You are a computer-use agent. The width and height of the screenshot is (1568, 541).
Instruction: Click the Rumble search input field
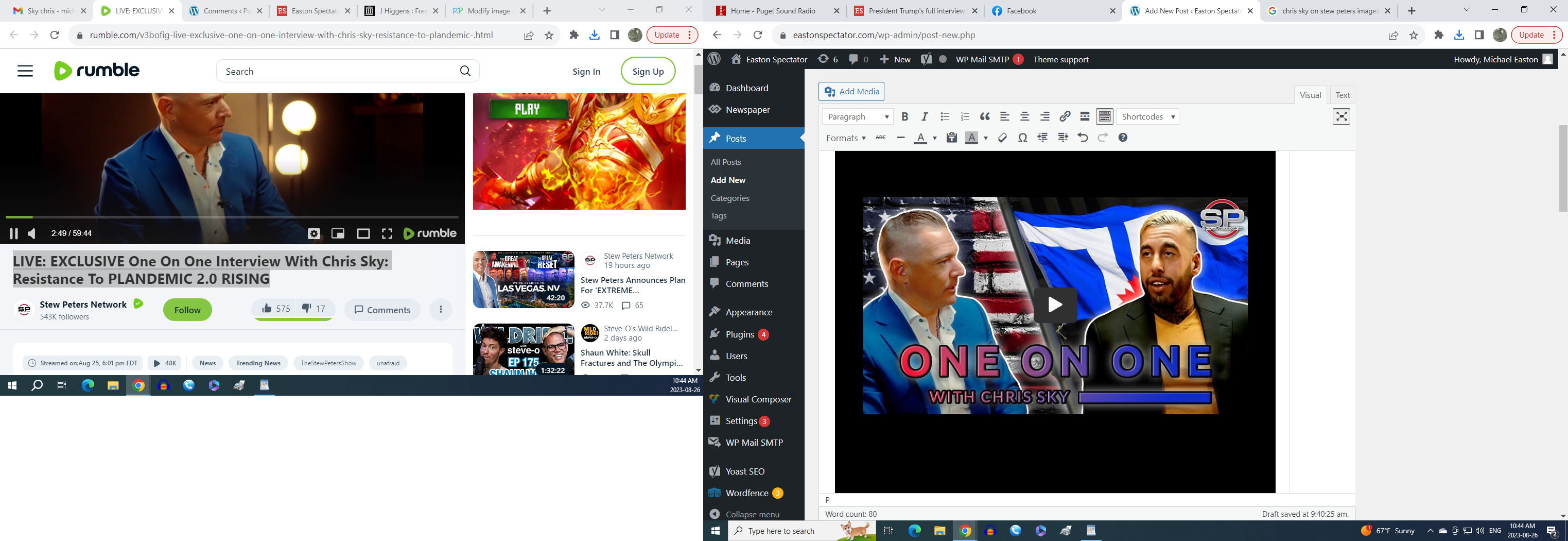(x=338, y=71)
